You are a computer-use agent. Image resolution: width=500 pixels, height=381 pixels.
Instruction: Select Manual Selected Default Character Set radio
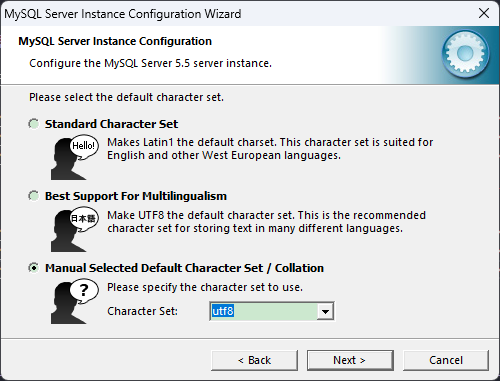click(33, 268)
